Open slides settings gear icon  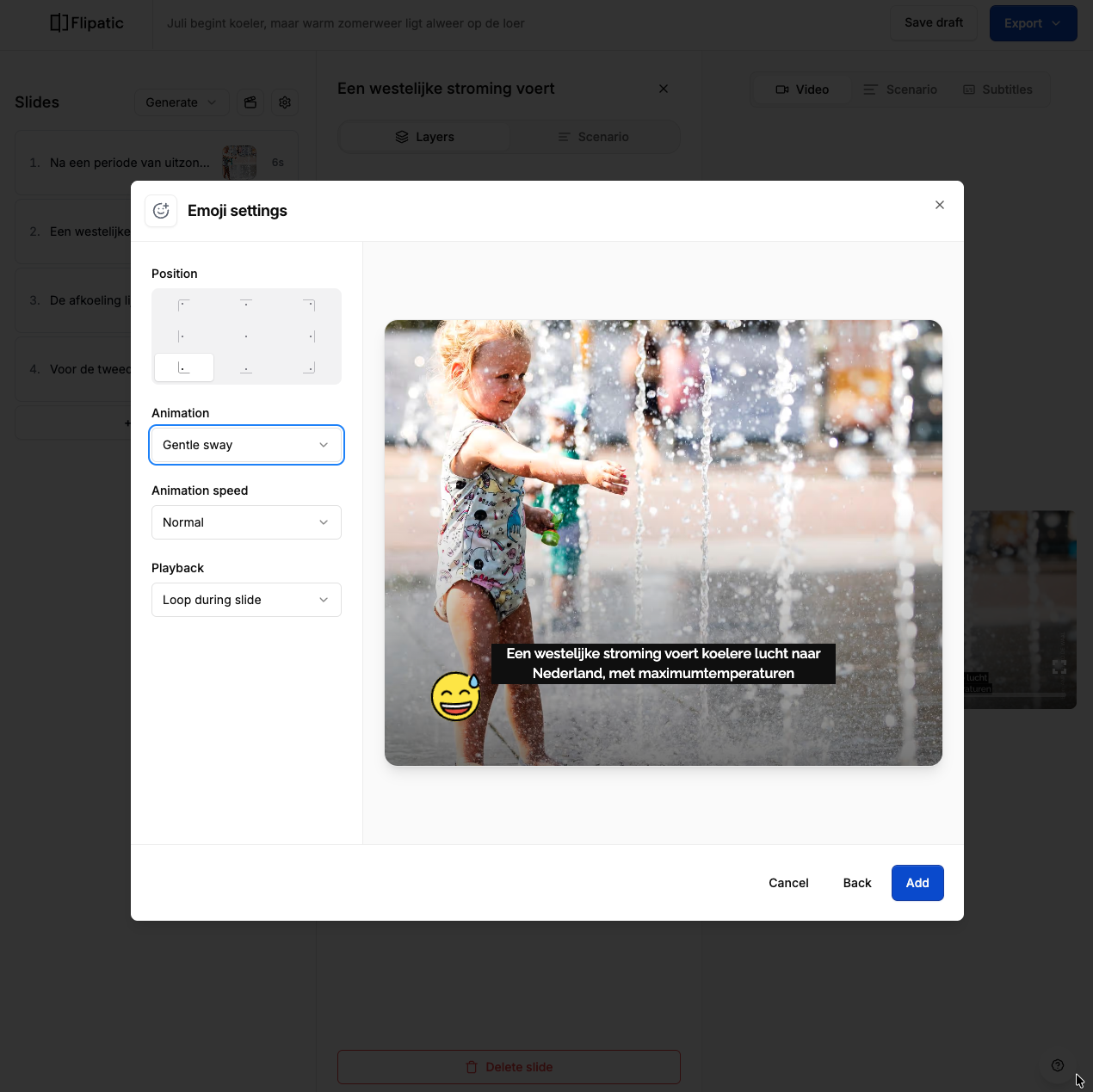click(x=285, y=102)
